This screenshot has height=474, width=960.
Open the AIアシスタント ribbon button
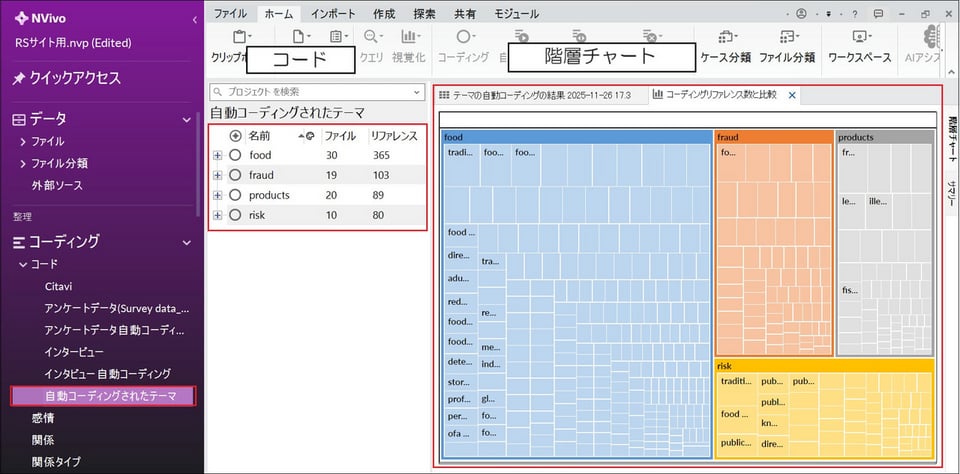pyautogui.click(x=921, y=46)
